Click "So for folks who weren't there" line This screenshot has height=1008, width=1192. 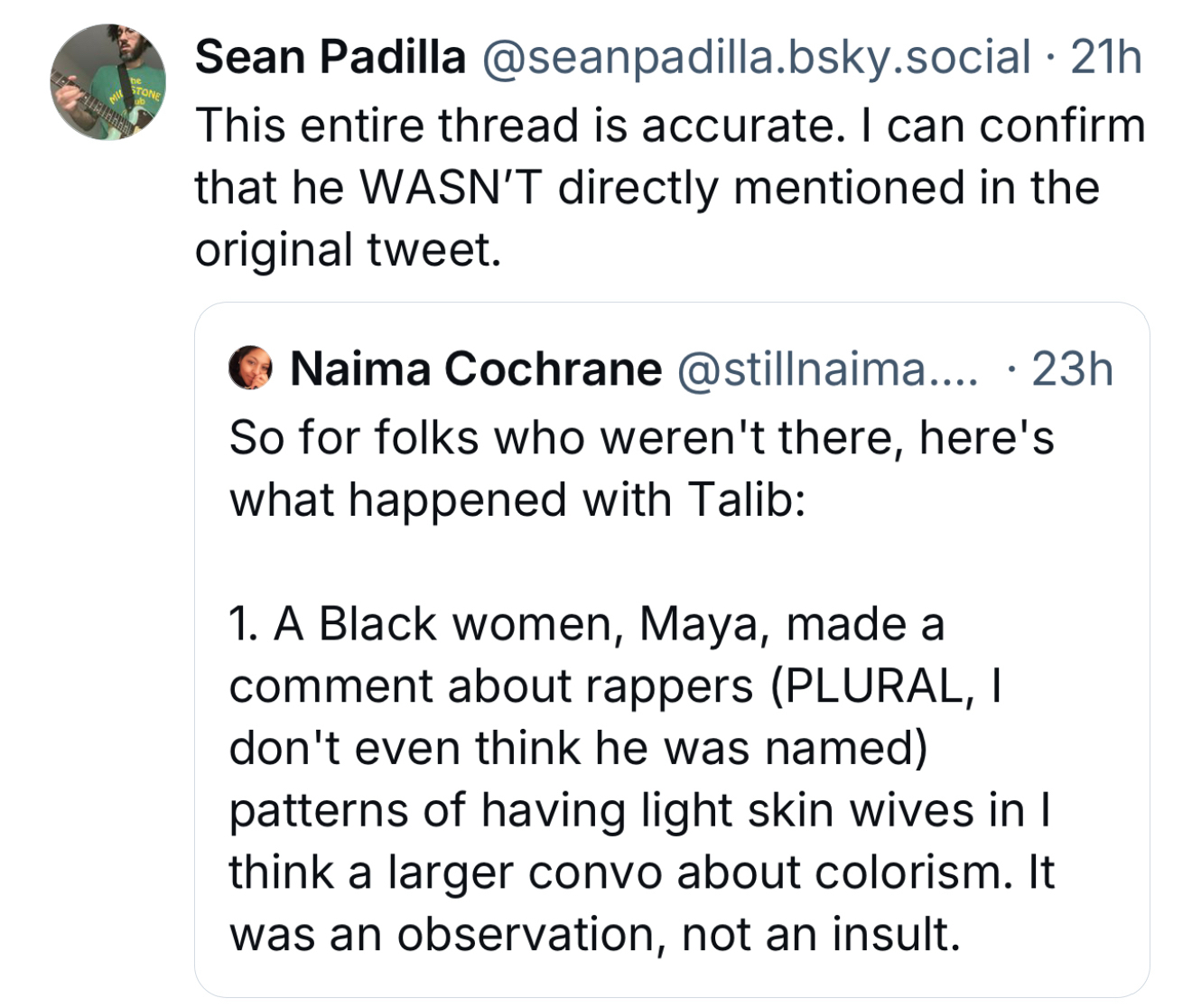coord(641,438)
